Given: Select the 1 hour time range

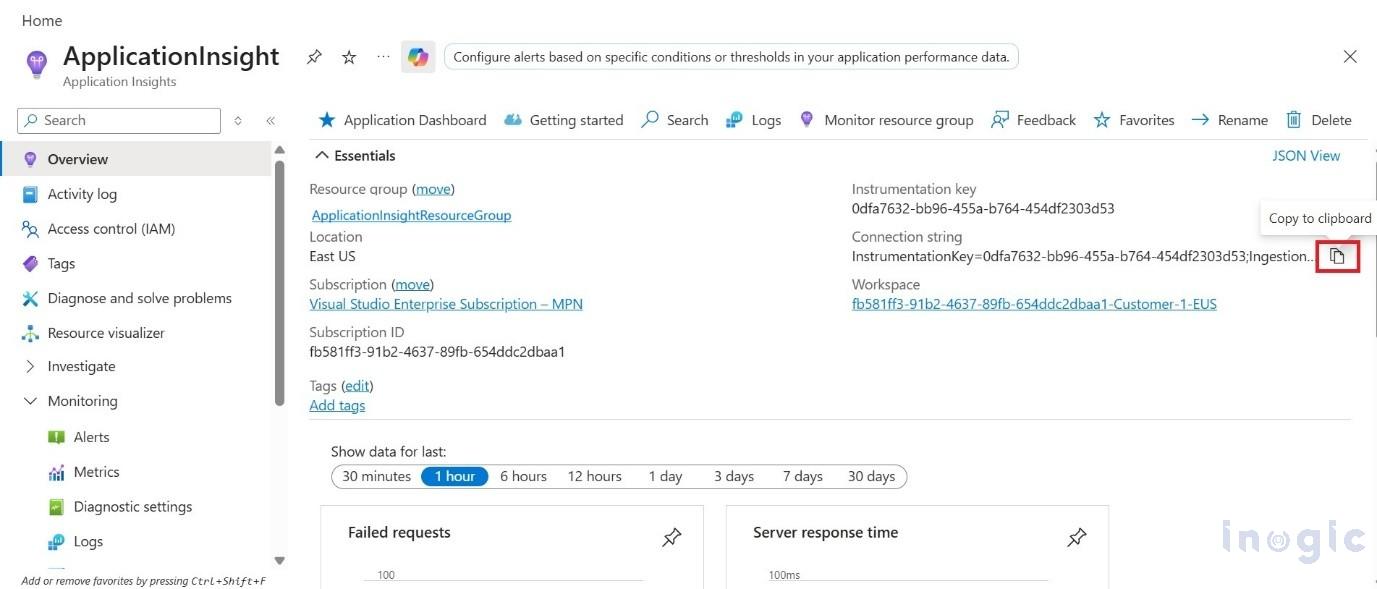Looking at the screenshot, I should point(455,476).
